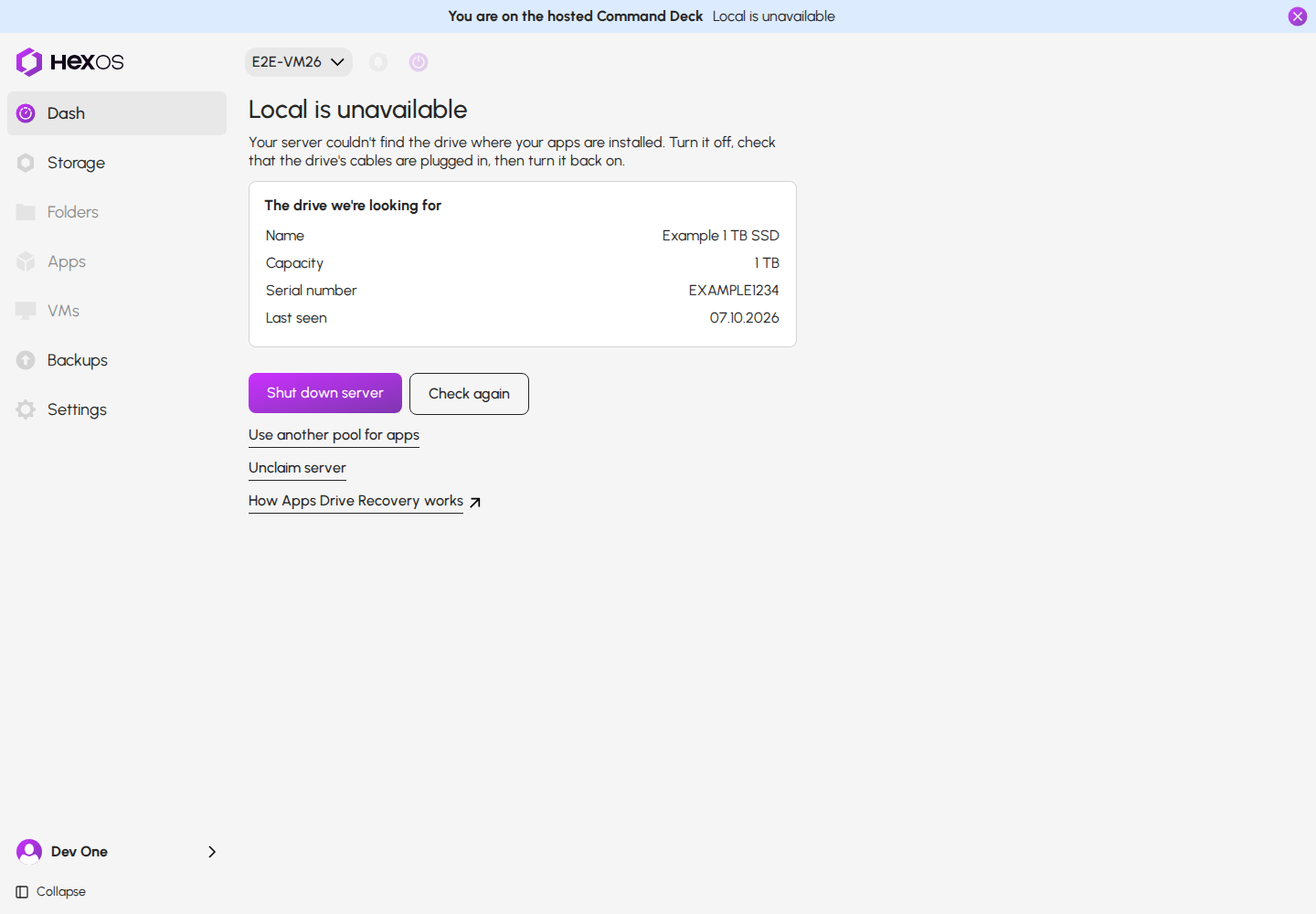Screen dimensions: 1316x914
Task: Collapse the sidebar
Action: pyautogui.click(x=51, y=892)
